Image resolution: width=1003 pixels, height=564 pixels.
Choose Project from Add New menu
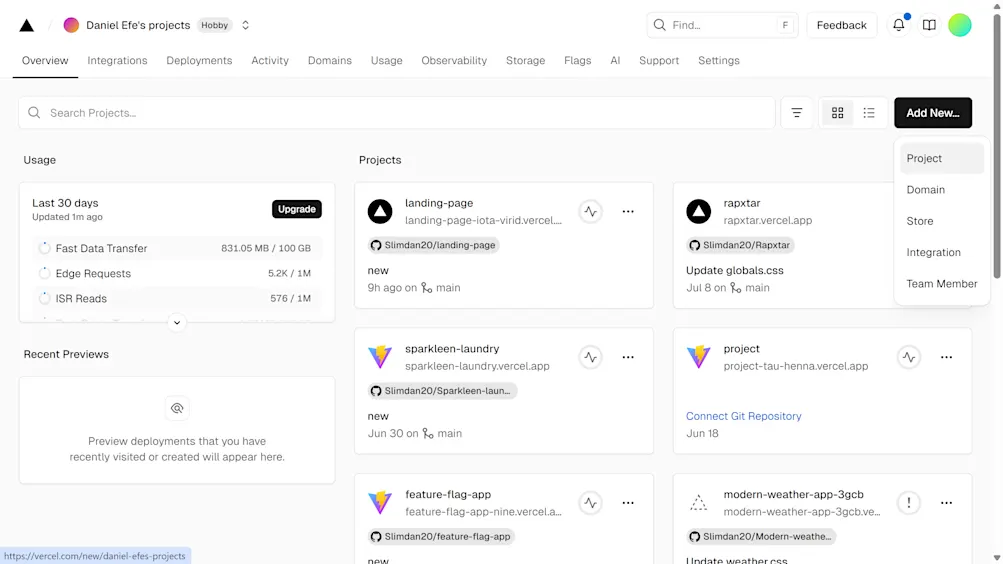942,158
